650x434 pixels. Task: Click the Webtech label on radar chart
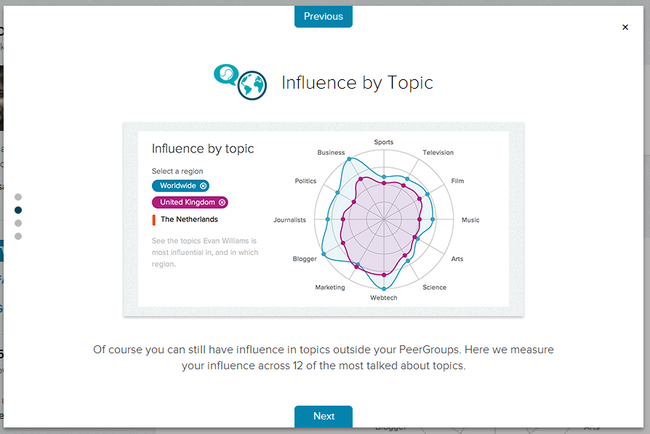point(383,298)
